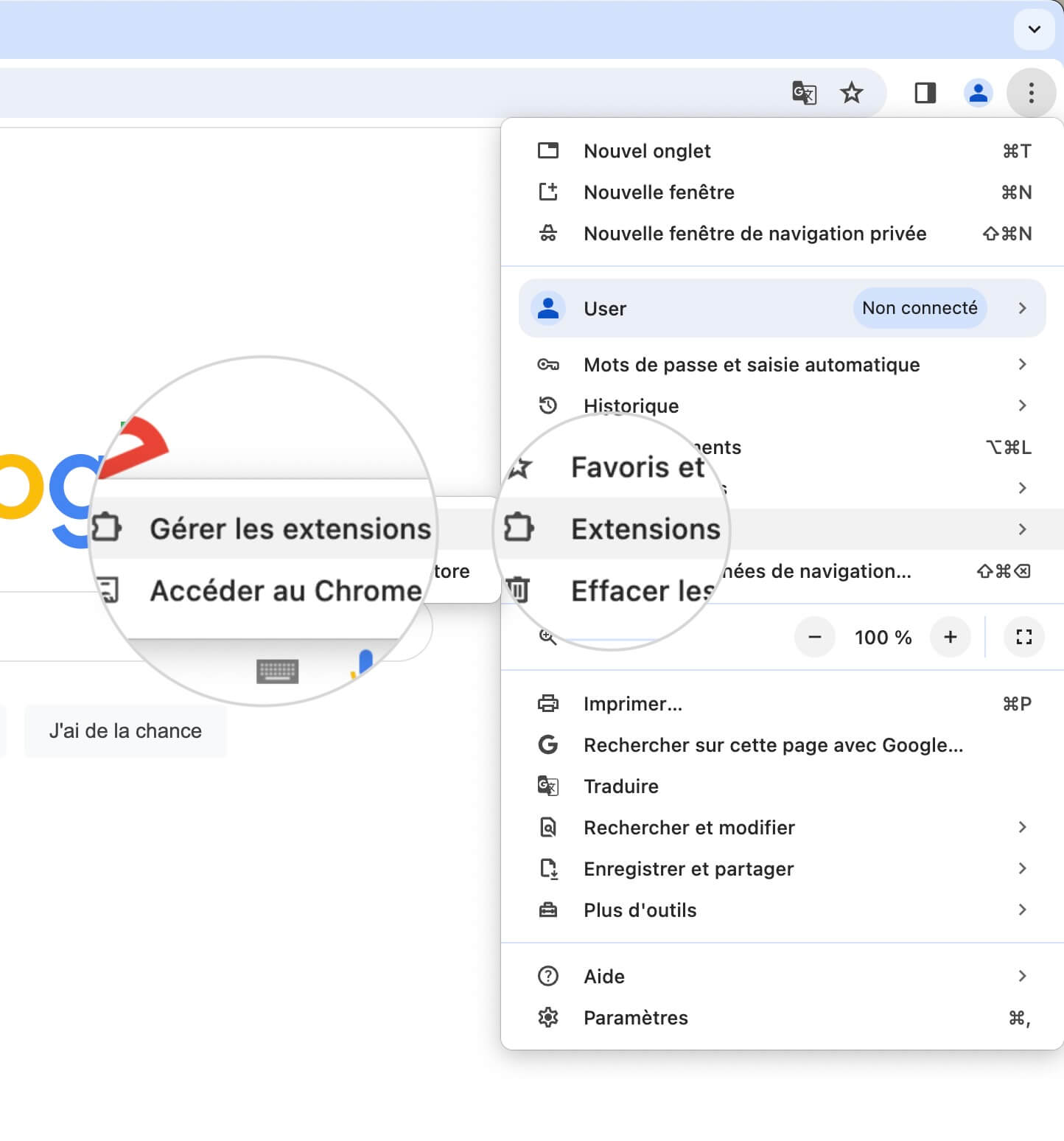Click the Paramètres gear icon

click(x=548, y=1017)
